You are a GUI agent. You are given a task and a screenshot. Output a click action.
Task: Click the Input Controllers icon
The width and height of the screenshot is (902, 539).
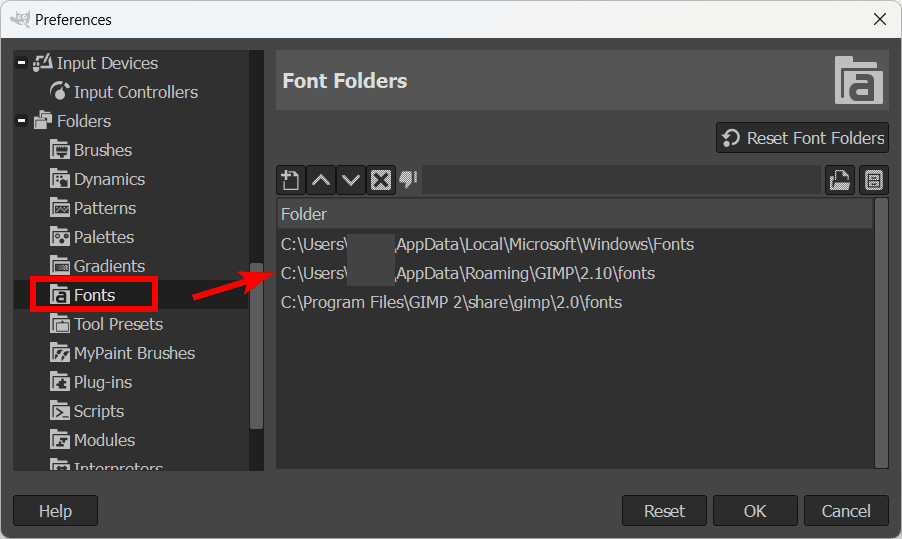click(x=60, y=92)
